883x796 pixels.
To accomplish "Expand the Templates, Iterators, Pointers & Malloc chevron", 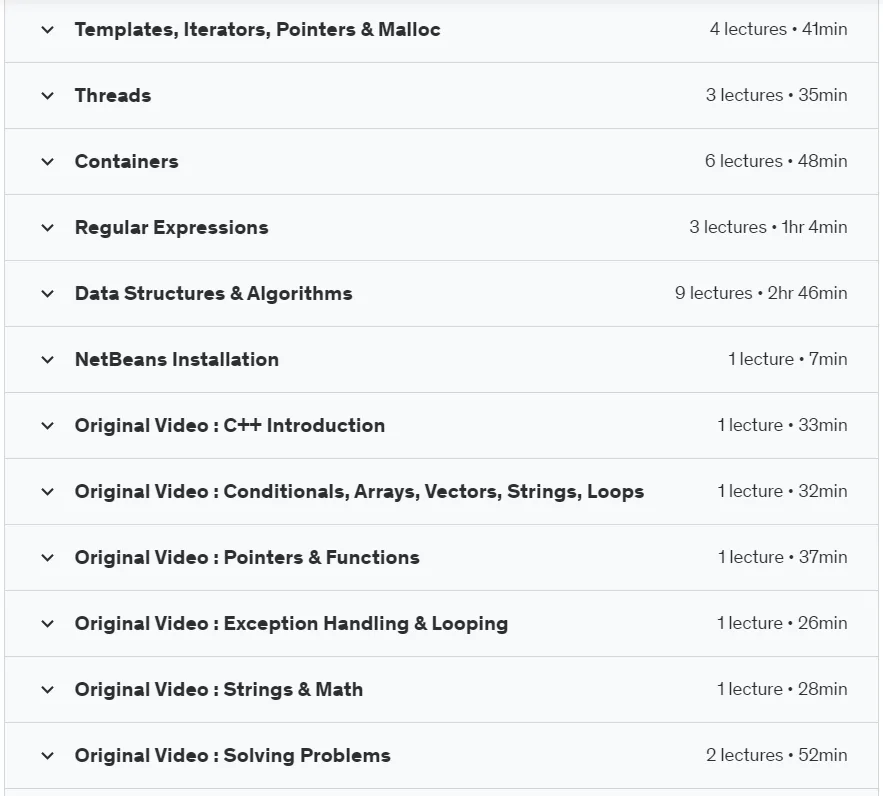I will pyautogui.click(x=48, y=30).
